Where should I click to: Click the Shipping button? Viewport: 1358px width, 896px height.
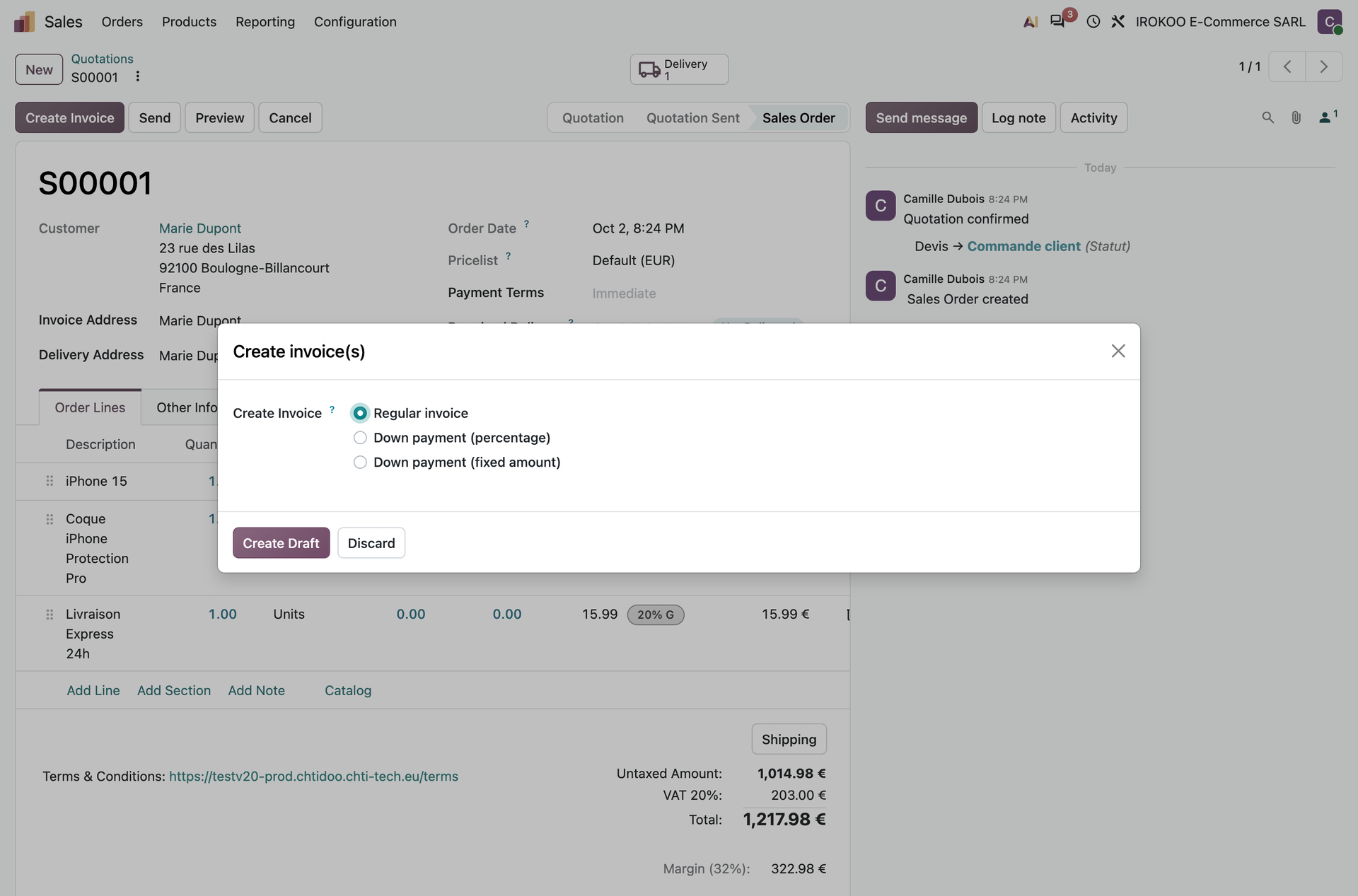point(789,739)
